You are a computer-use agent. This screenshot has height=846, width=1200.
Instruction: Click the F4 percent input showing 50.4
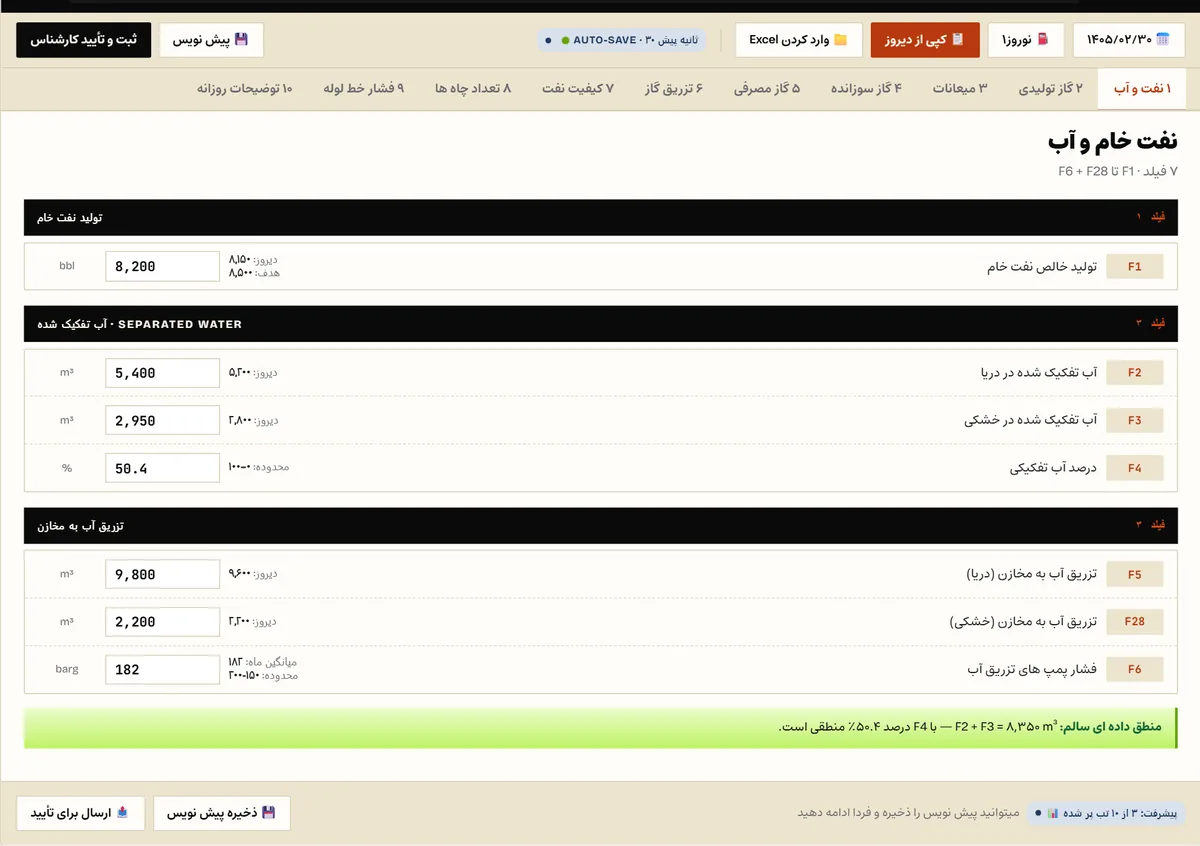(x=162, y=467)
